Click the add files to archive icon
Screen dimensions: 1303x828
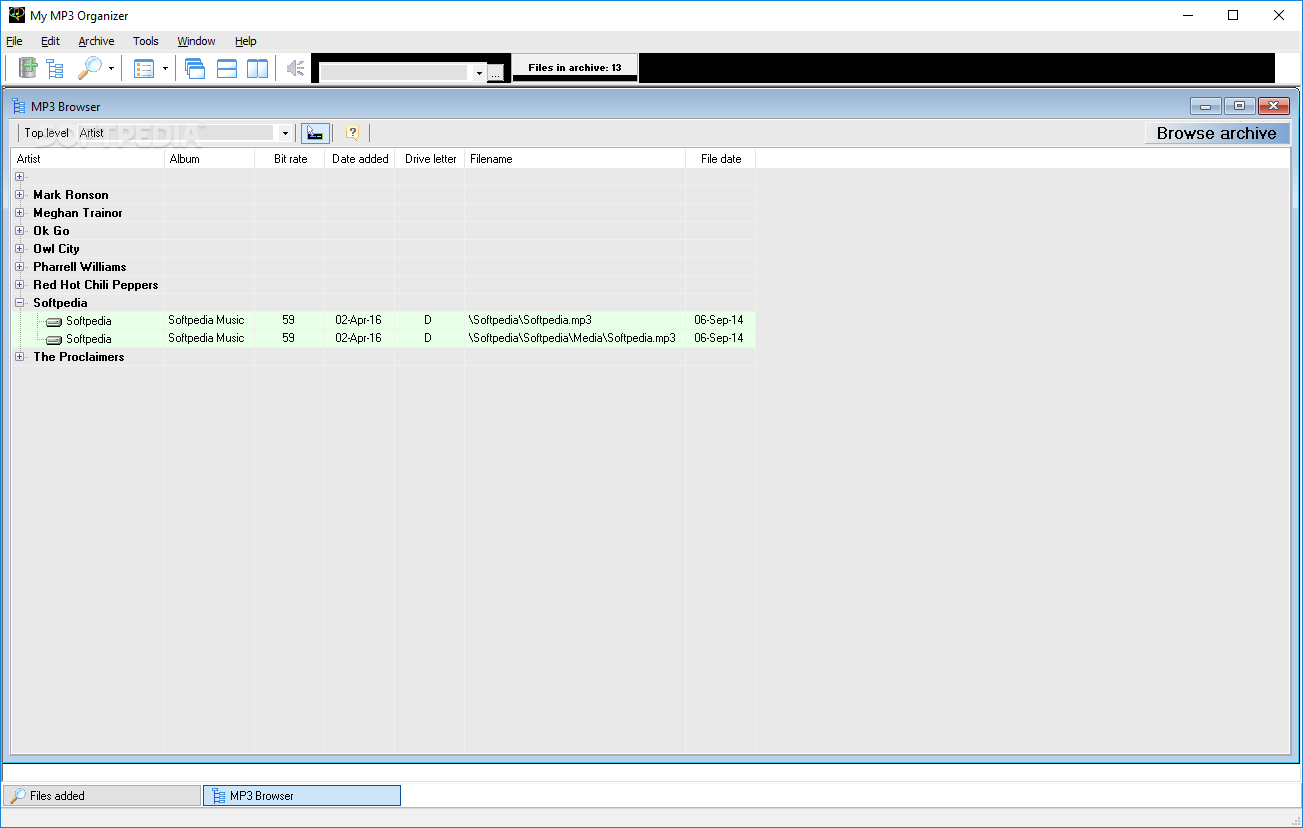click(28, 68)
